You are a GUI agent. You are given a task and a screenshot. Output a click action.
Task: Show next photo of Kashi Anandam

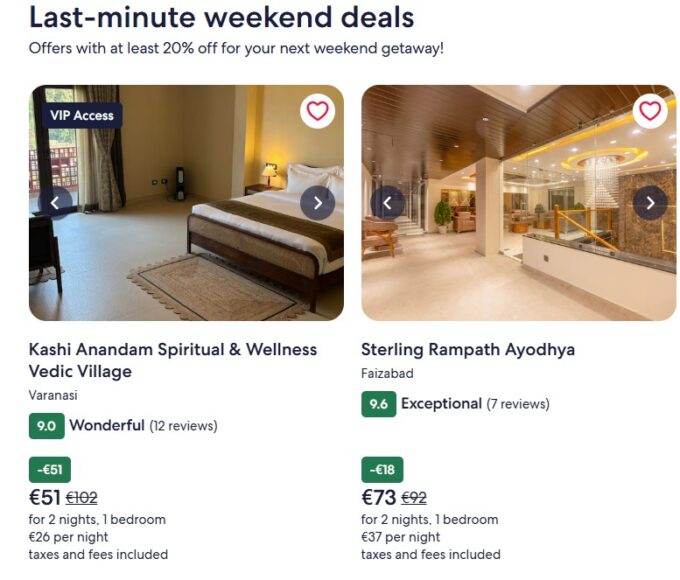tap(317, 203)
